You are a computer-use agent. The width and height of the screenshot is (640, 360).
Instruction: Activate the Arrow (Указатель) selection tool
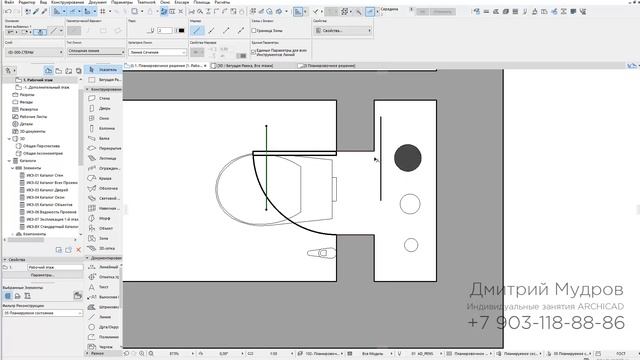tap(104, 70)
